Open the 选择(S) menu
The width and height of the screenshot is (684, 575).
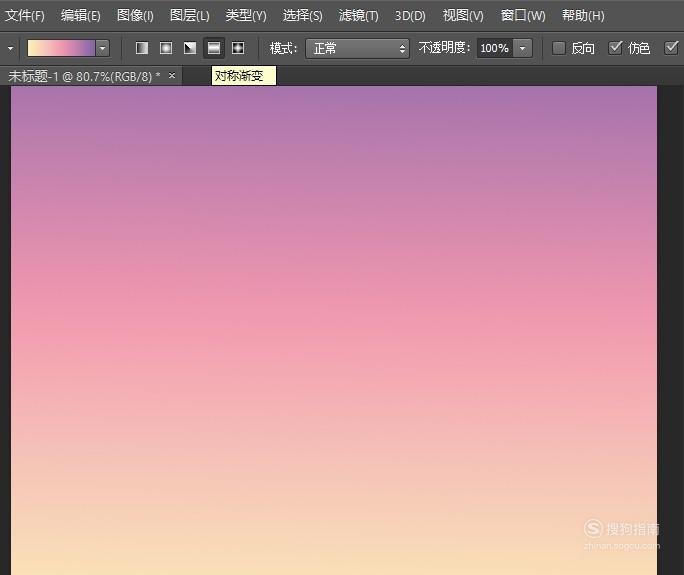pos(302,16)
